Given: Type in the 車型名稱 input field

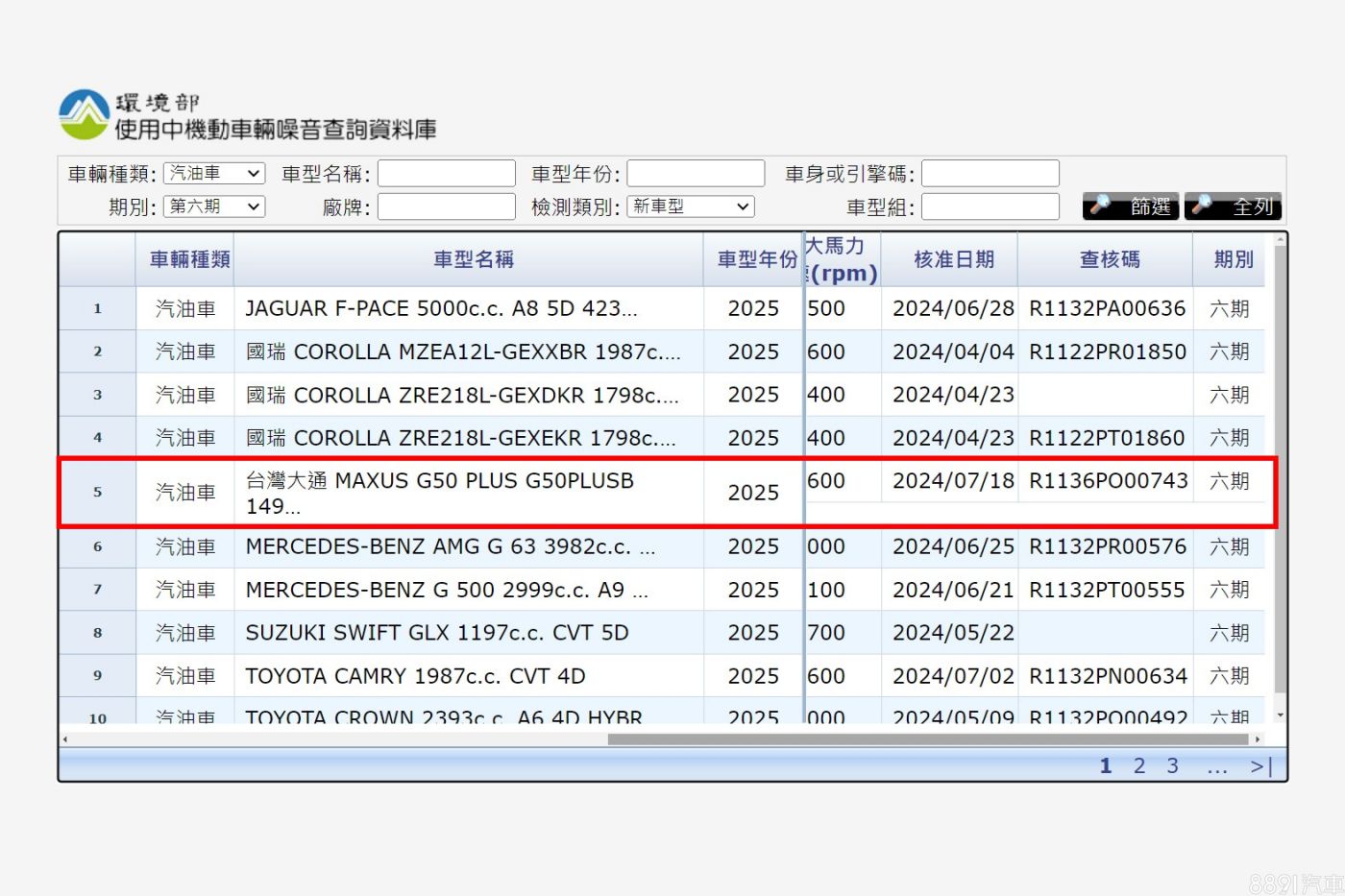Looking at the screenshot, I should [x=447, y=174].
